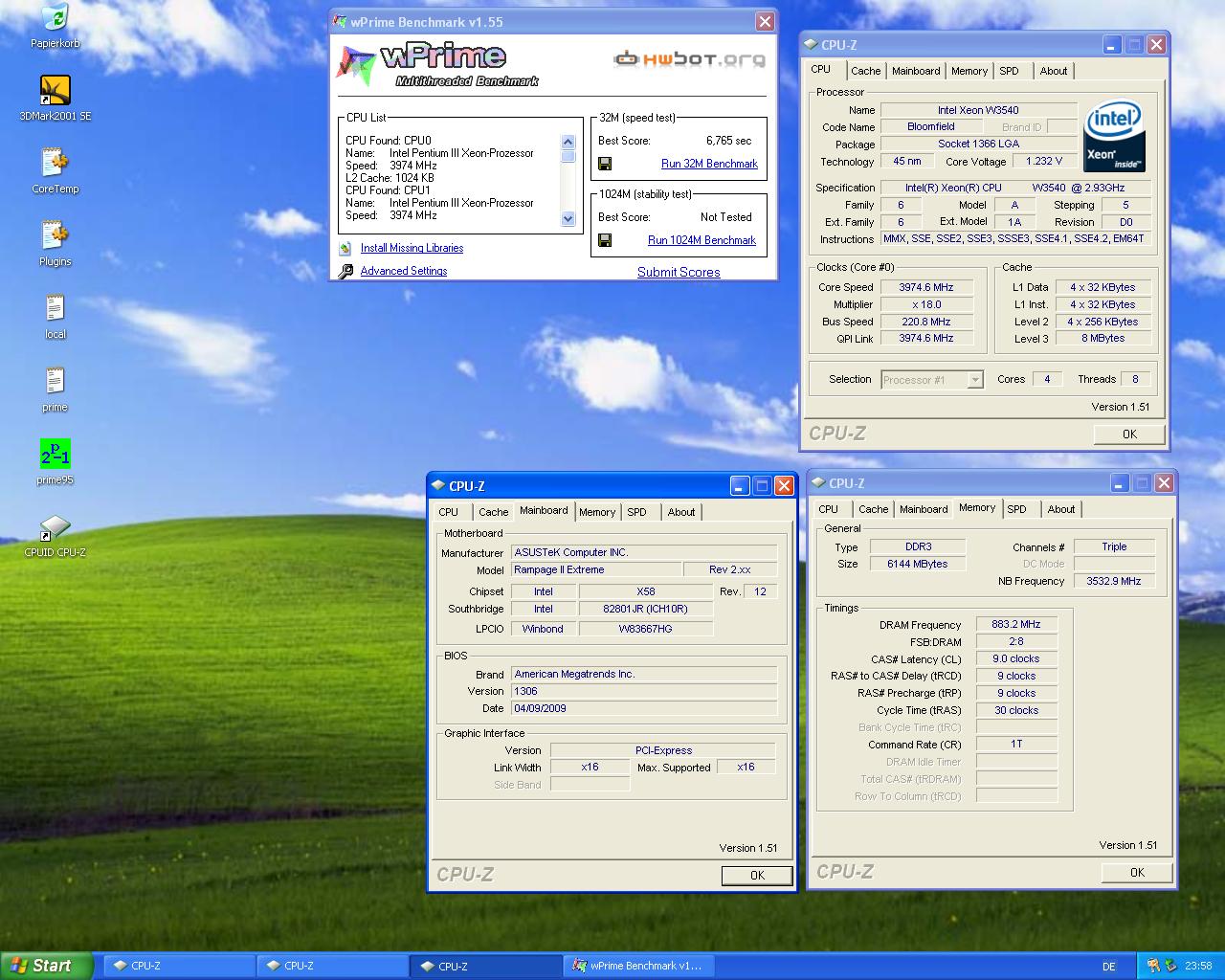Switch to Memory tab in top CPU-Z window
This screenshot has width=1225, height=980.
click(969, 71)
